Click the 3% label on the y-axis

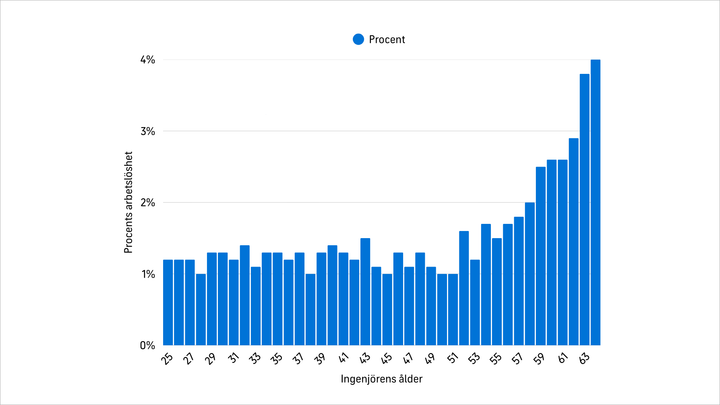[147, 131]
